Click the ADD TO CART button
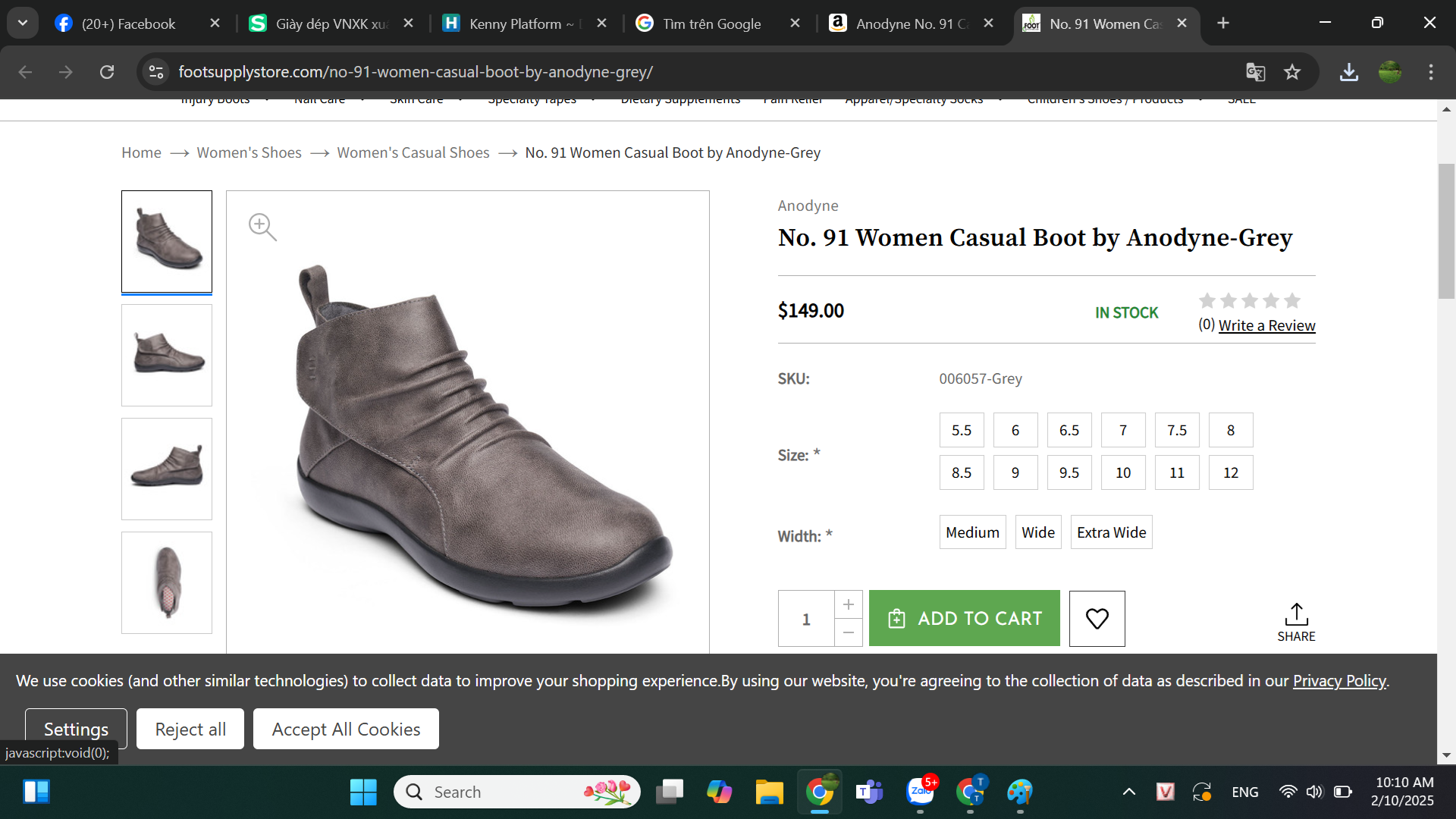The image size is (1456, 819). (964, 619)
